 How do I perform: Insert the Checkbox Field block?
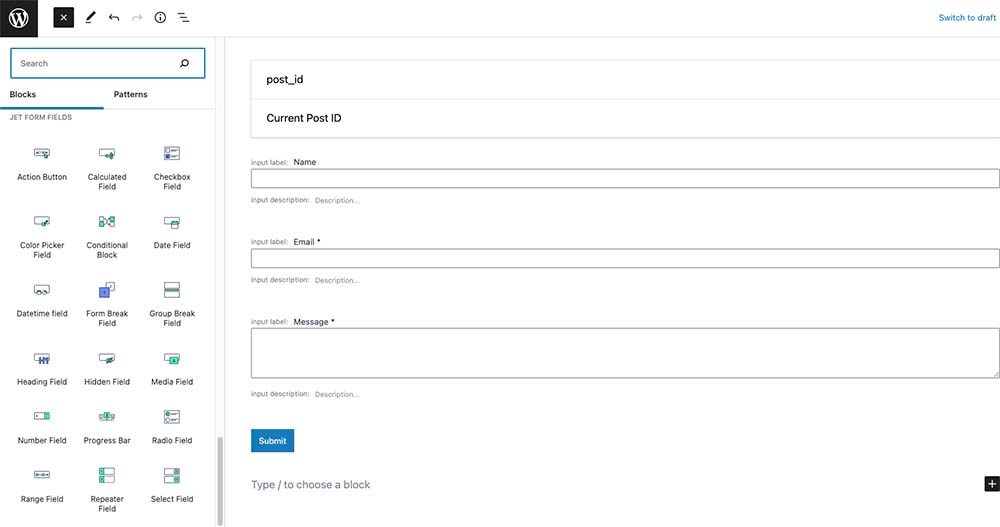coord(172,166)
